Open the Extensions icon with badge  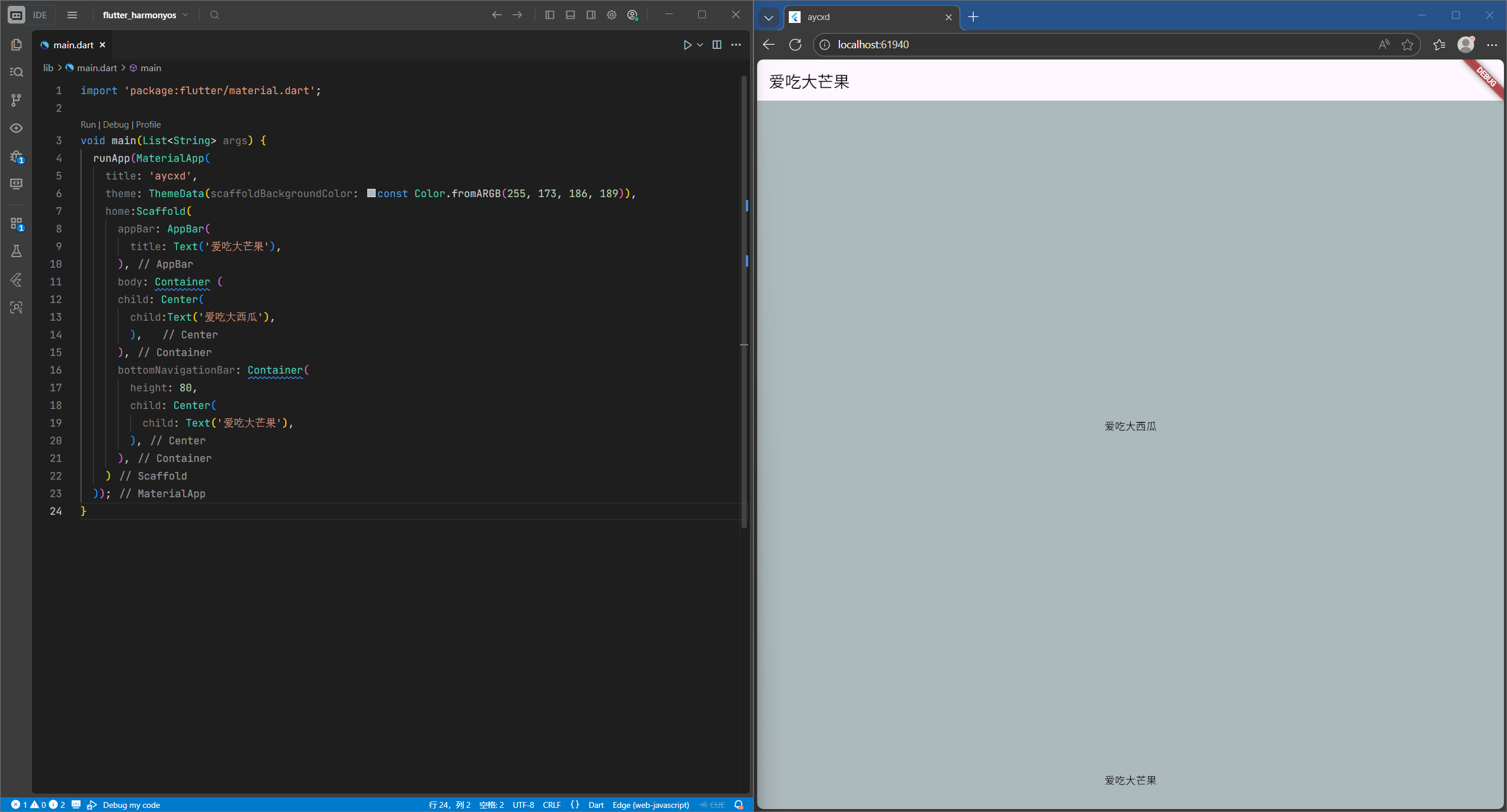point(16,224)
